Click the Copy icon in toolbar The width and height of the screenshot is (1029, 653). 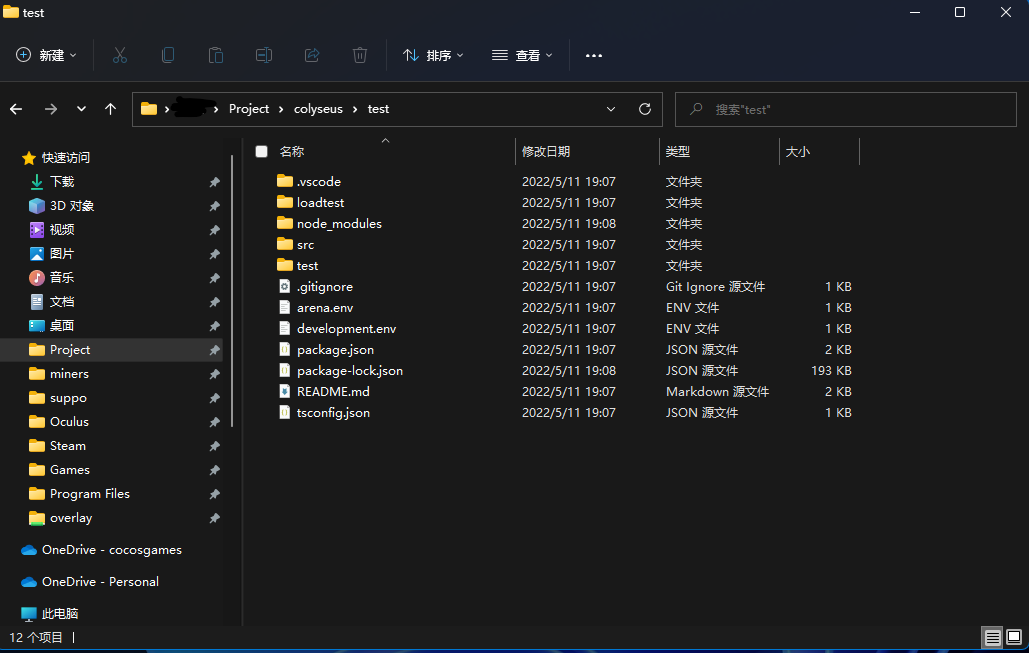(168, 55)
